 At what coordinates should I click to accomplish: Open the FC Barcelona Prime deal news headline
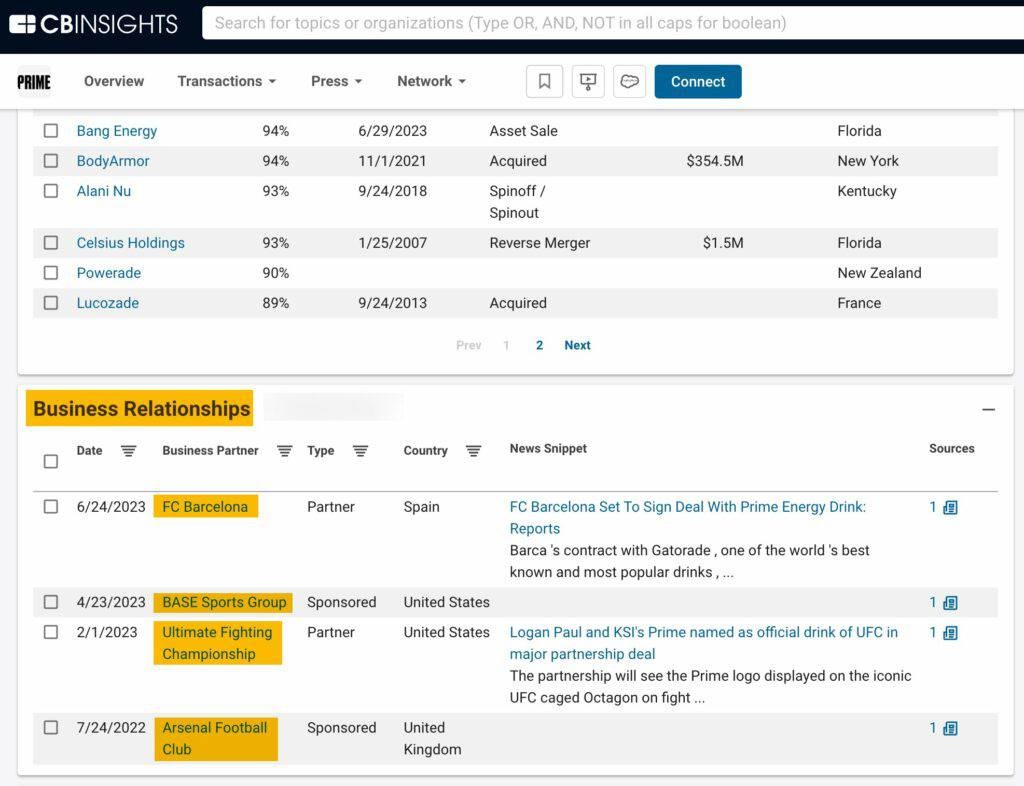[x=688, y=518]
